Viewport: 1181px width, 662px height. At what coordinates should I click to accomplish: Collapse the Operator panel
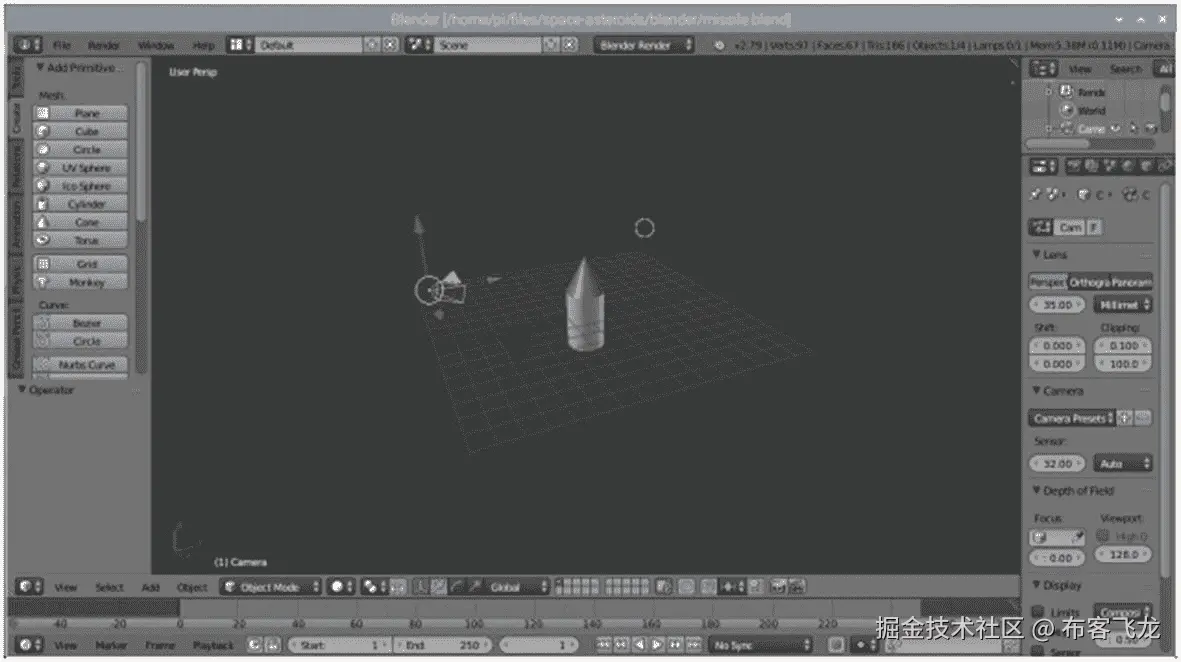click(x=22, y=390)
